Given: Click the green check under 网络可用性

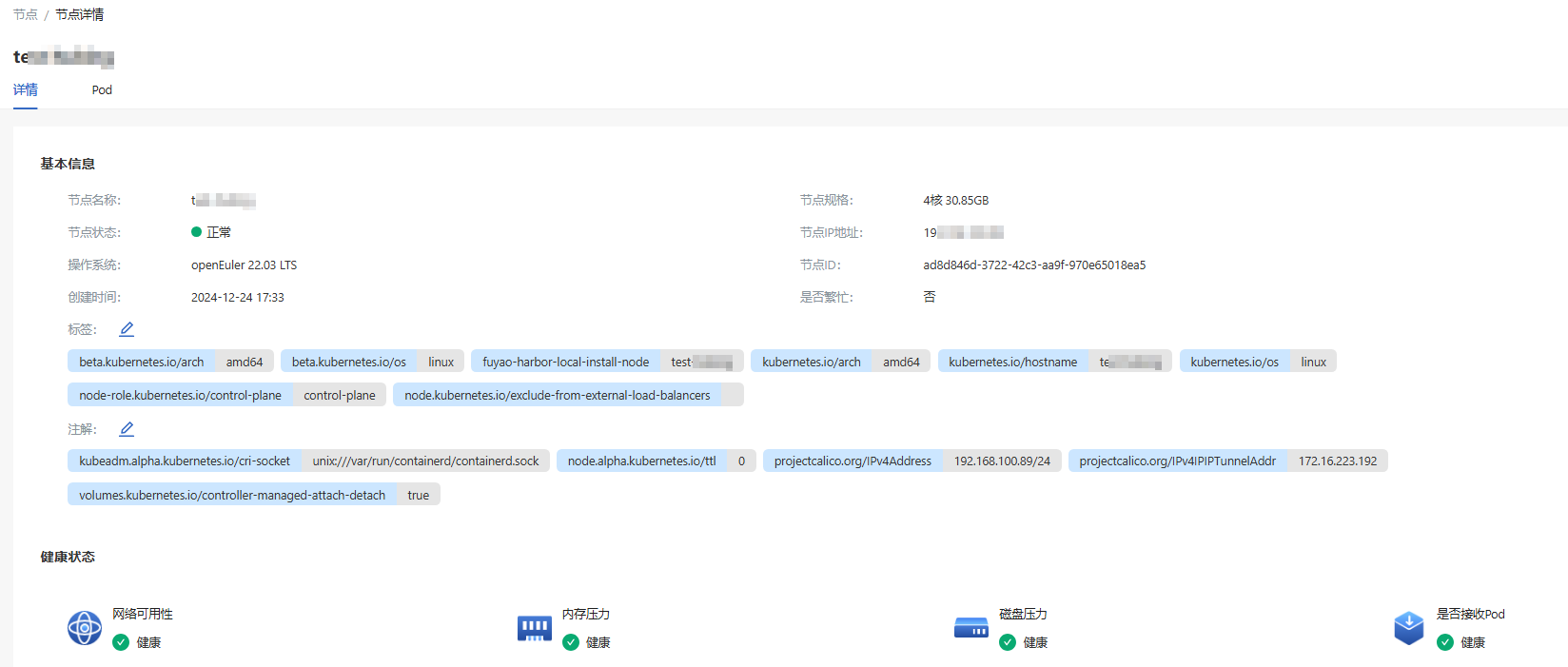Looking at the screenshot, I should 121,642.
